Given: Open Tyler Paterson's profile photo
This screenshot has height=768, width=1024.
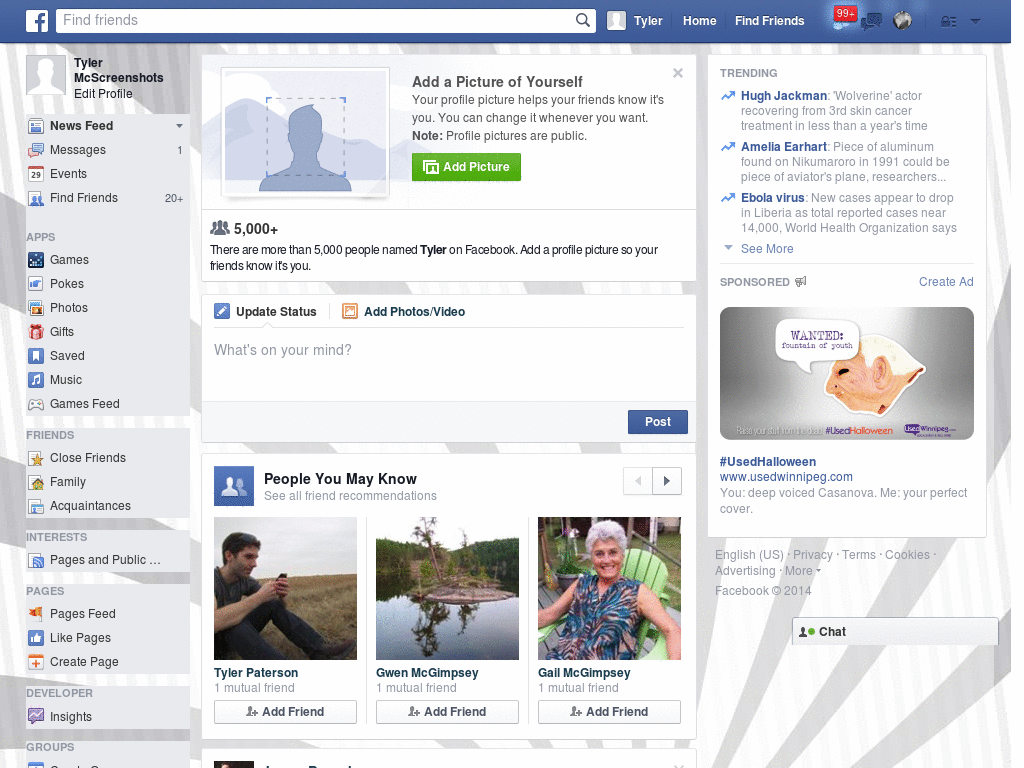Looking at the screenshot, I should tap(285, 588).
